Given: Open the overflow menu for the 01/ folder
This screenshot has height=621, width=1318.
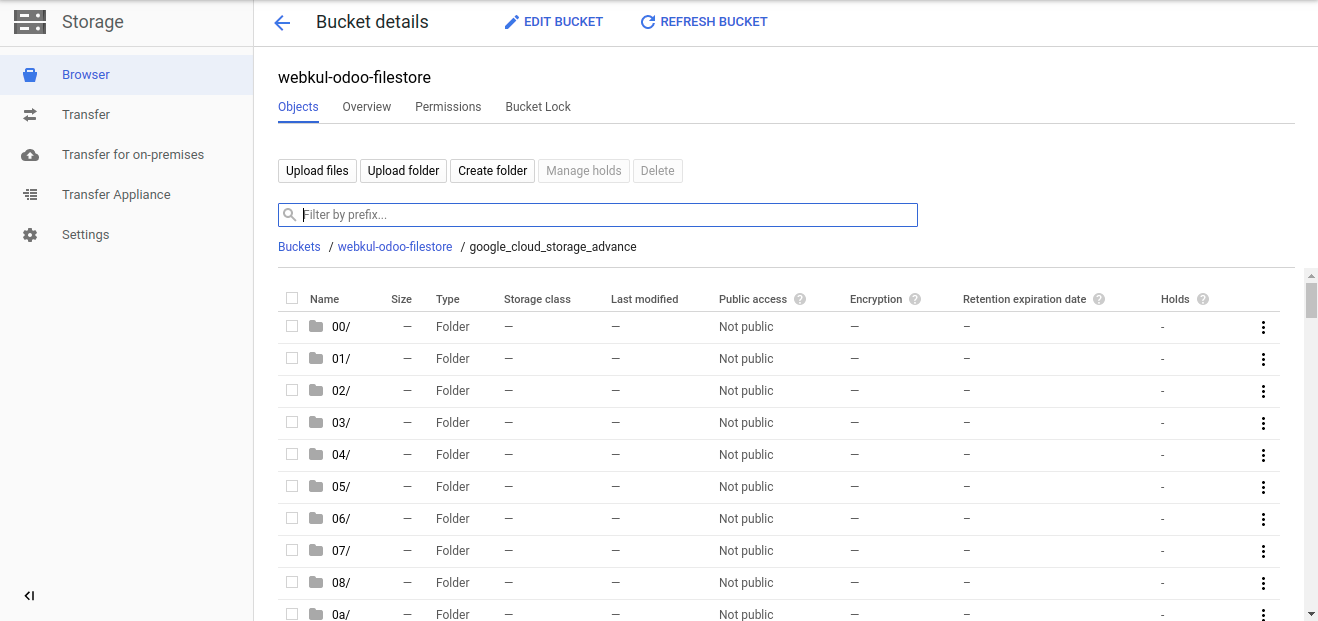Looking at the screenshot, I should click(x=1263, y=359).
